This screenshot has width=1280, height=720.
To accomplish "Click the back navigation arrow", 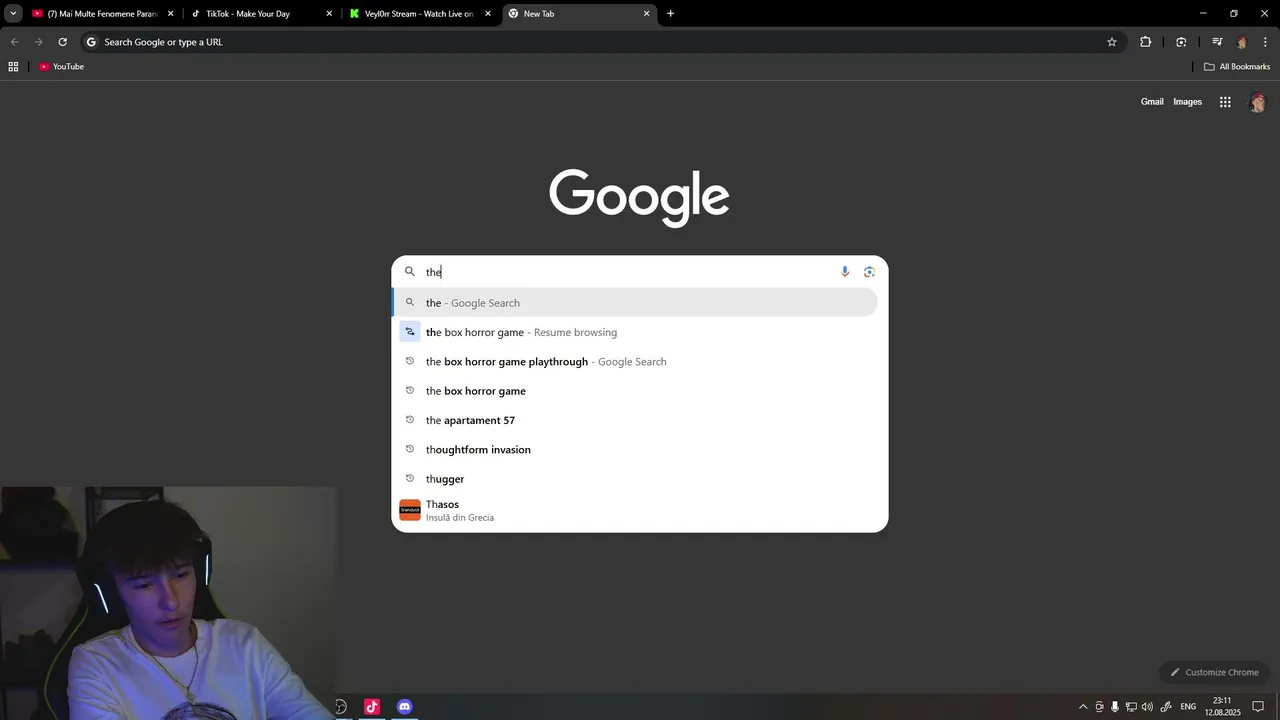I will click(x=14, y=42).
